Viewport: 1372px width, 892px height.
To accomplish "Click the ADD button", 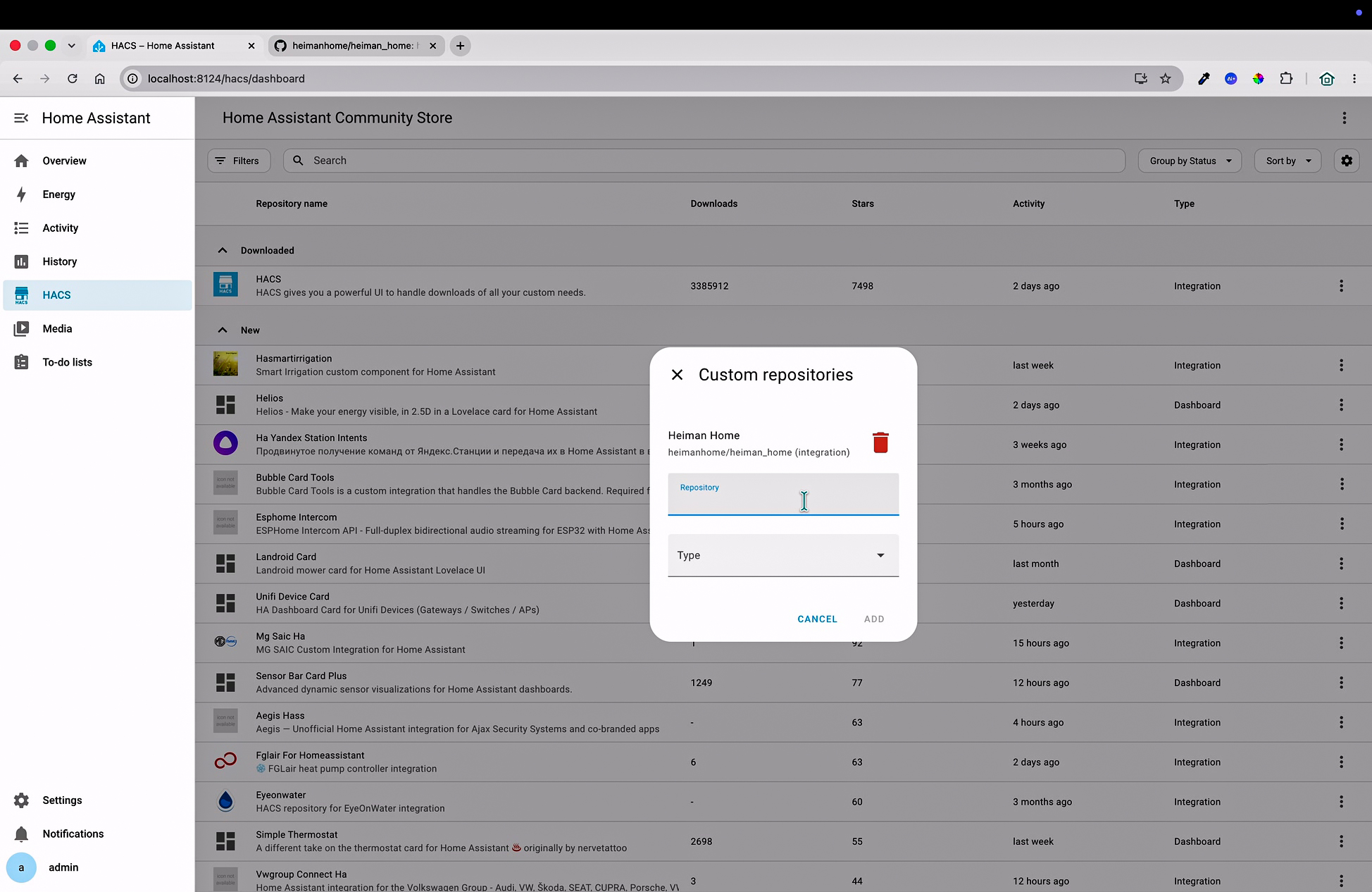I will point(874,619).
